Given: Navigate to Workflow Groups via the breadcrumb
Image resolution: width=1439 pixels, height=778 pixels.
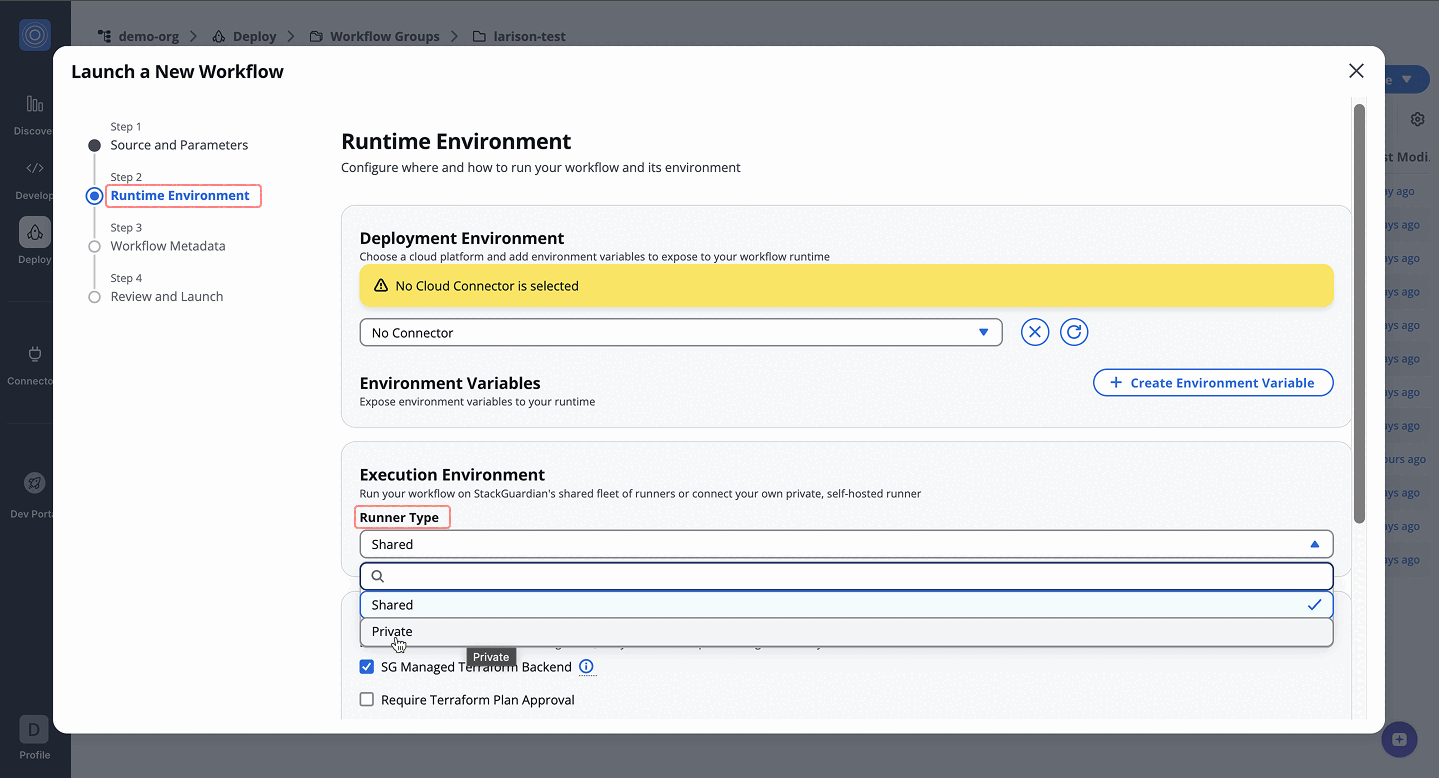Looking at the screenshot, I should point(384,36).
